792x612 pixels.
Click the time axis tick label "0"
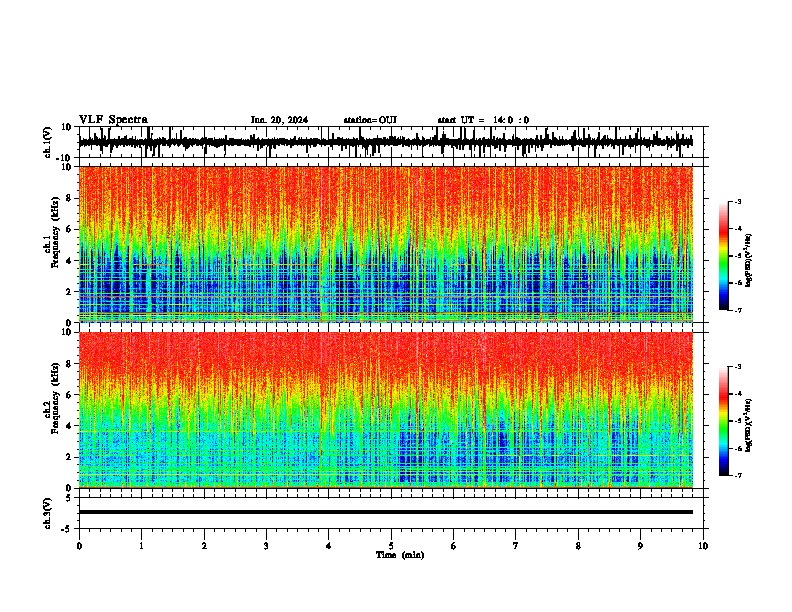79,546
